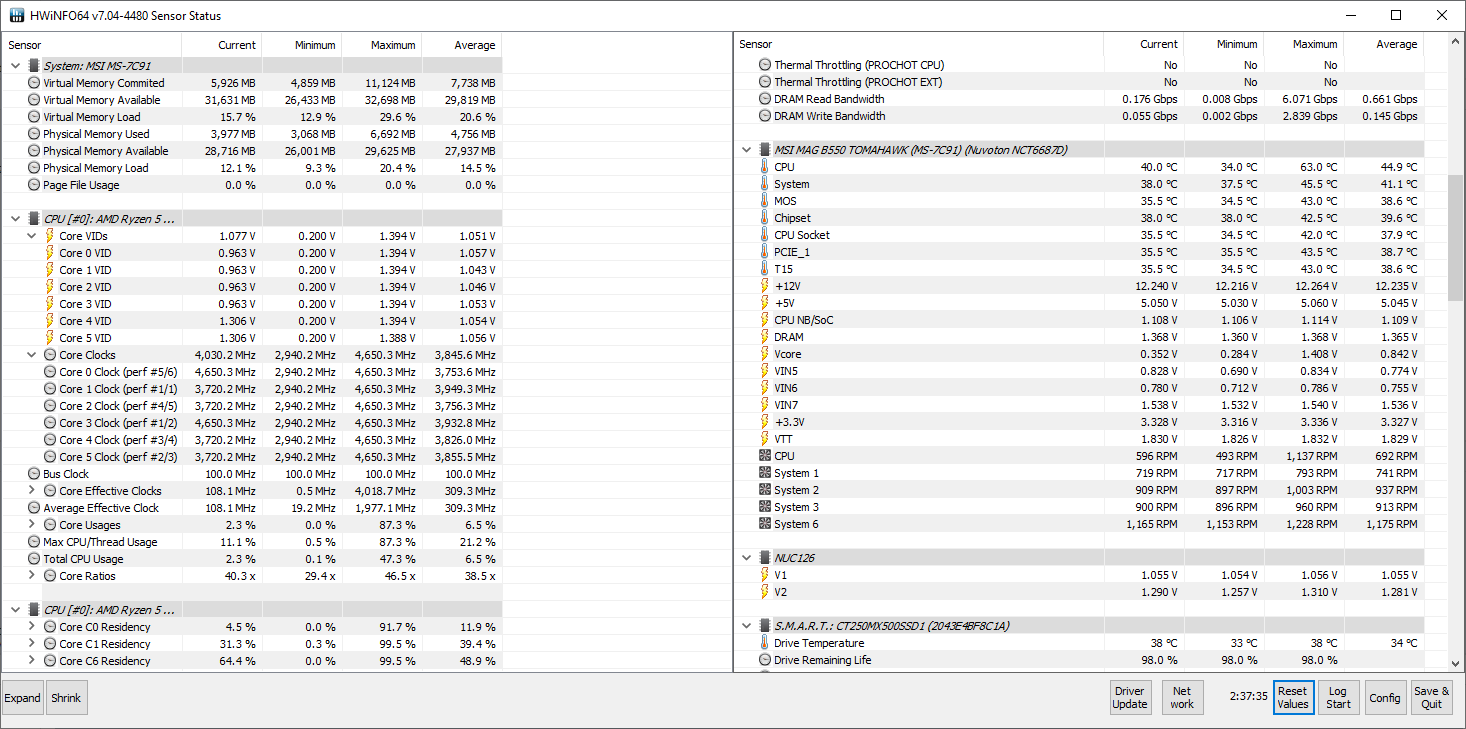
Task: Select the icon next to Page File Usage
Action: [34, 185]
